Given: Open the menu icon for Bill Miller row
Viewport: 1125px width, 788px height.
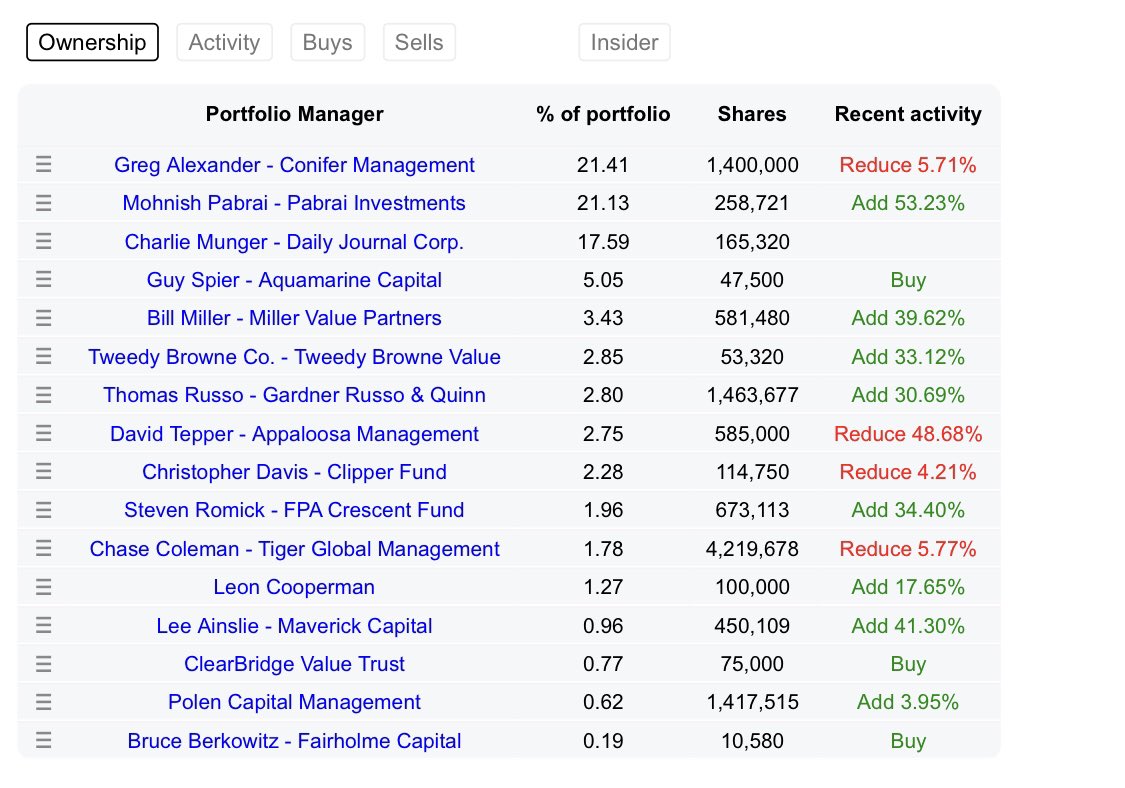Looking at the screenshot, I should [x=44, y=318].
